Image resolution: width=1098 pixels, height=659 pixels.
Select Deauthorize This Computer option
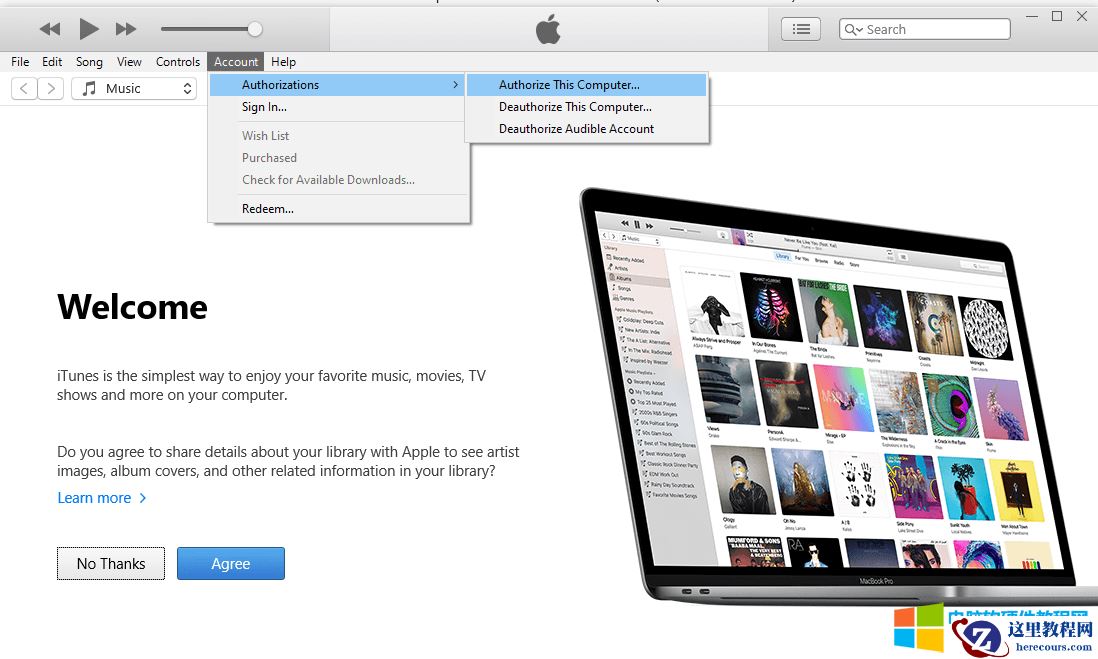[x=586, y=106]
